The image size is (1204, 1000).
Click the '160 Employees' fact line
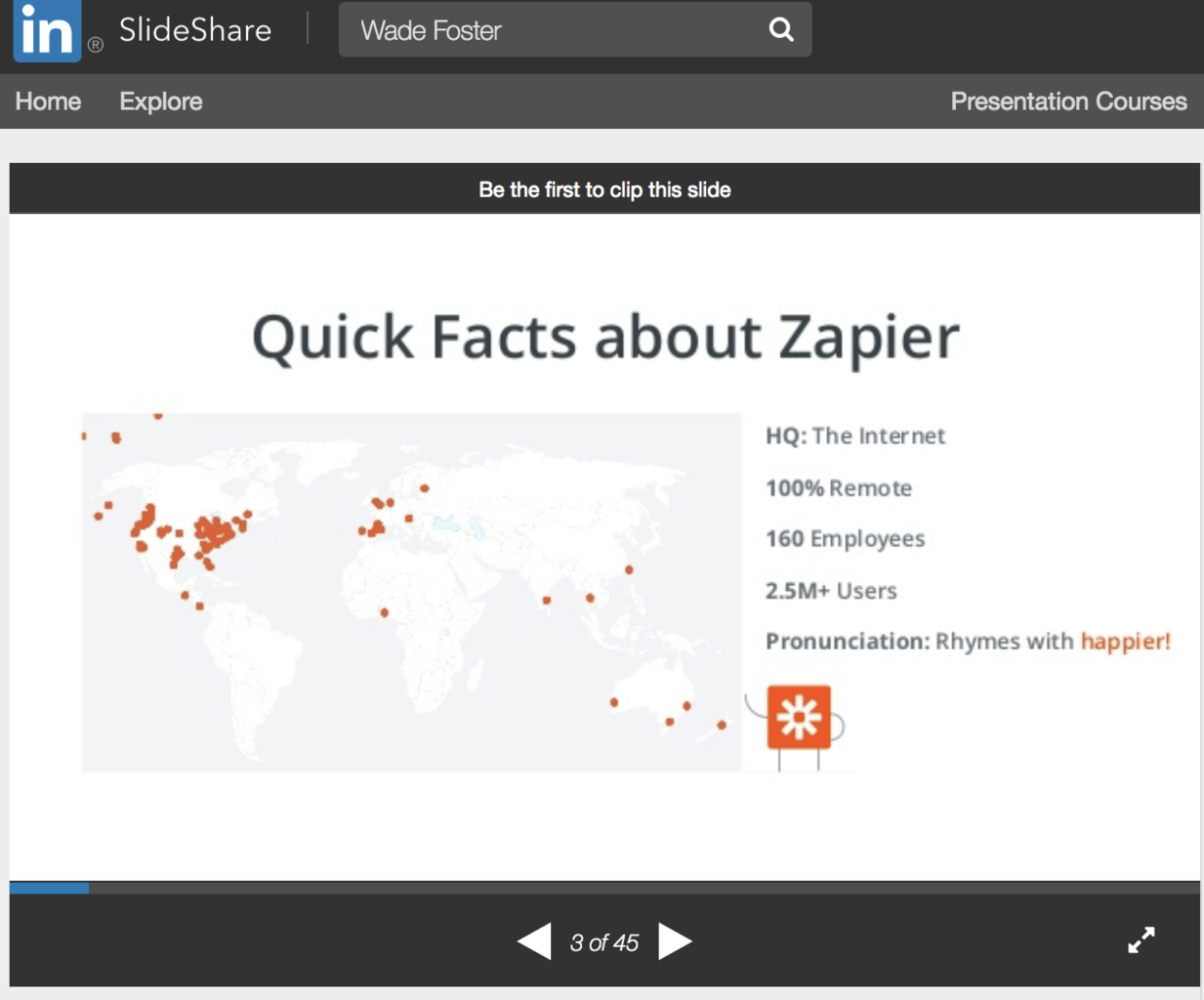[x=845, y=539]
